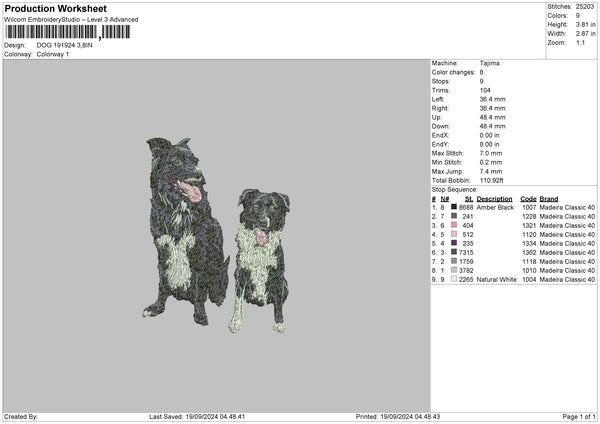Click the 'Description' column header
The height and width of the screenshot is (424, 600).
[x=494, y=199]
